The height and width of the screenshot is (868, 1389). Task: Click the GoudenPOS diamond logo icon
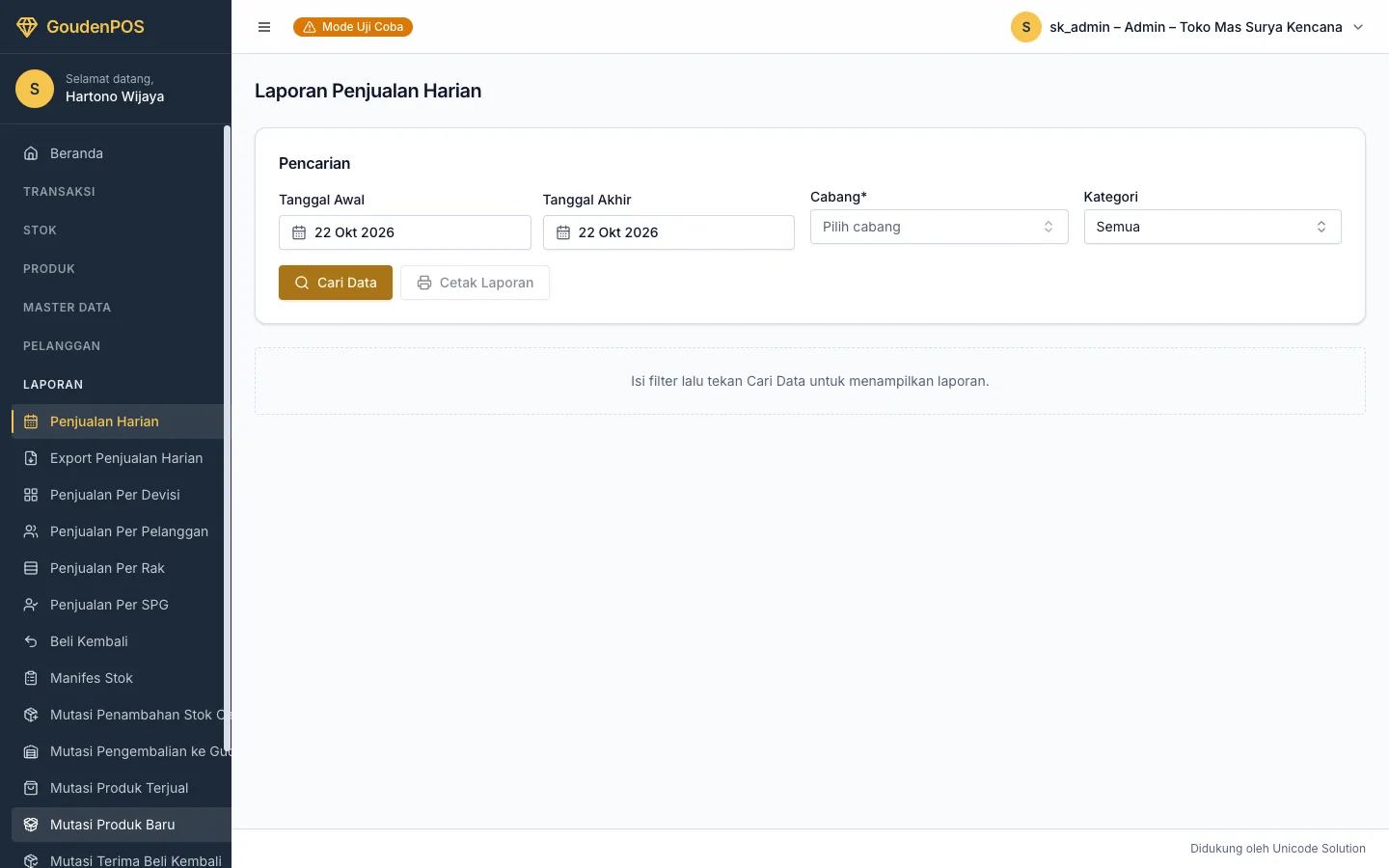coord(27,27)
